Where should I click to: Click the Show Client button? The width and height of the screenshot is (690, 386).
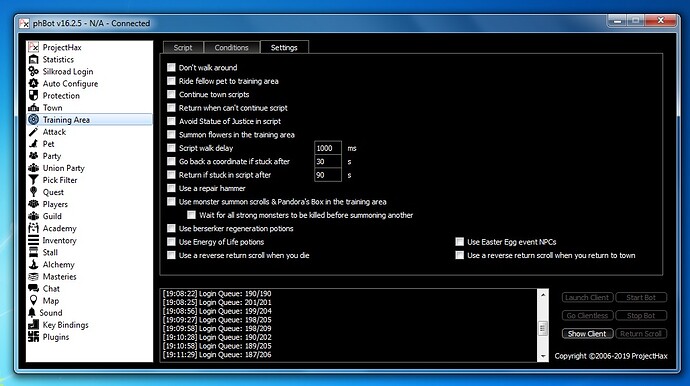587,334
